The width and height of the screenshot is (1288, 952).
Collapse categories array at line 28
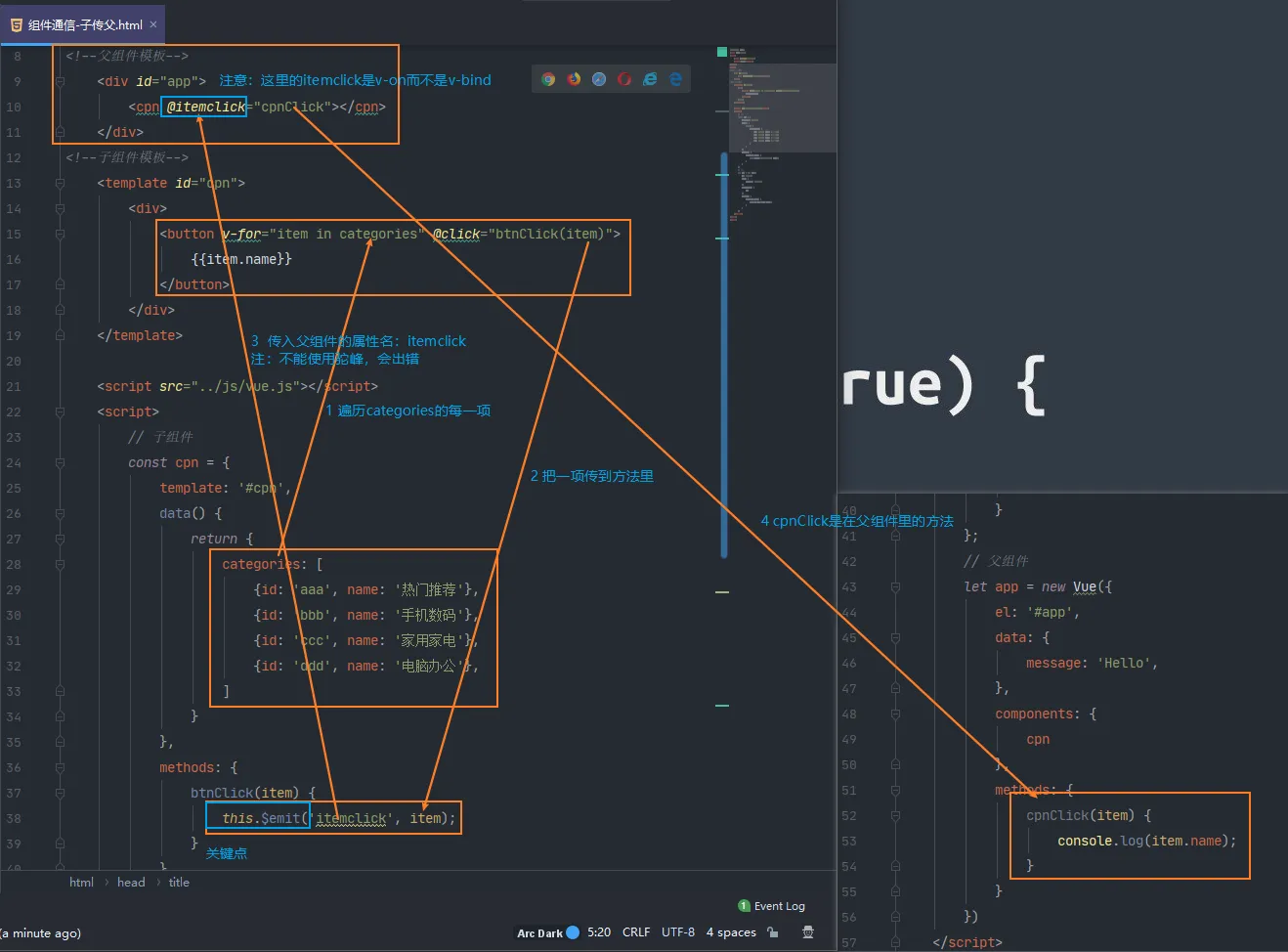60,564
